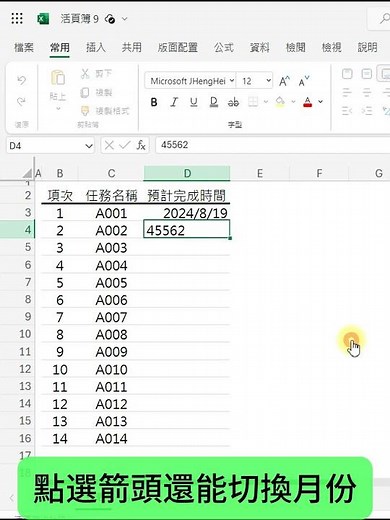The image size is (390, 520).
Task: Toggle double underline formatting
Action: (214, 102)
